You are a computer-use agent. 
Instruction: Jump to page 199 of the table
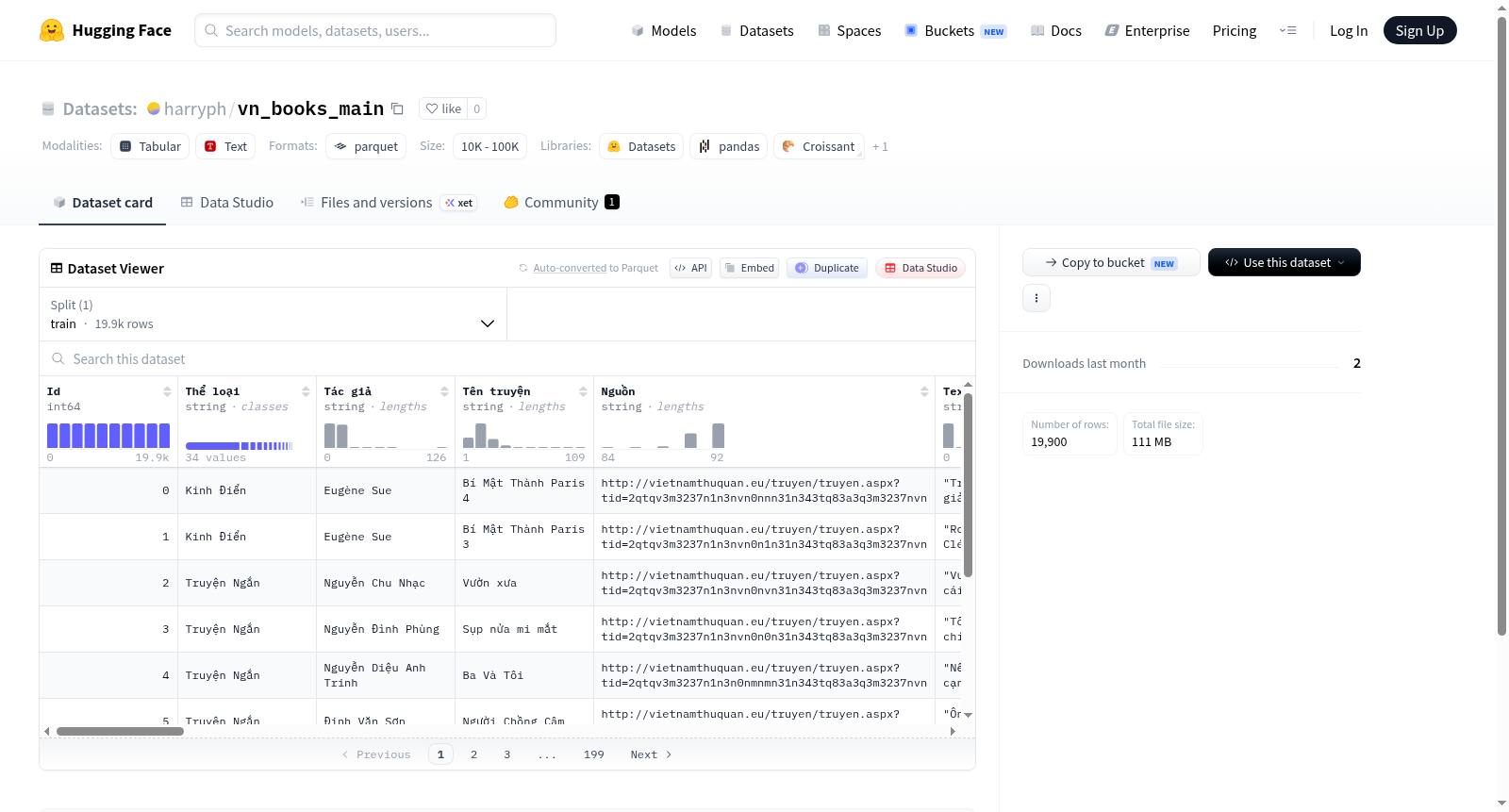[x=593, y=754]
